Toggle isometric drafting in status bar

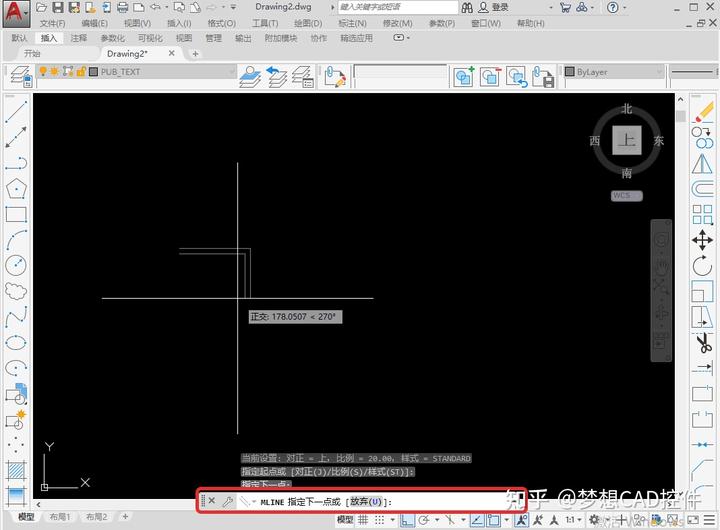pyautogui.click(x=450, y=520)
